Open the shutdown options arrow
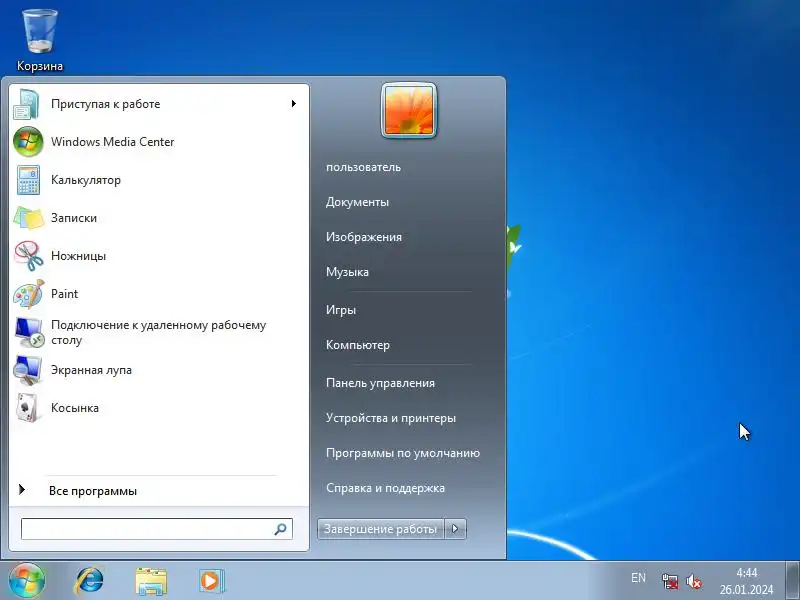 click(x=456, y=529)
